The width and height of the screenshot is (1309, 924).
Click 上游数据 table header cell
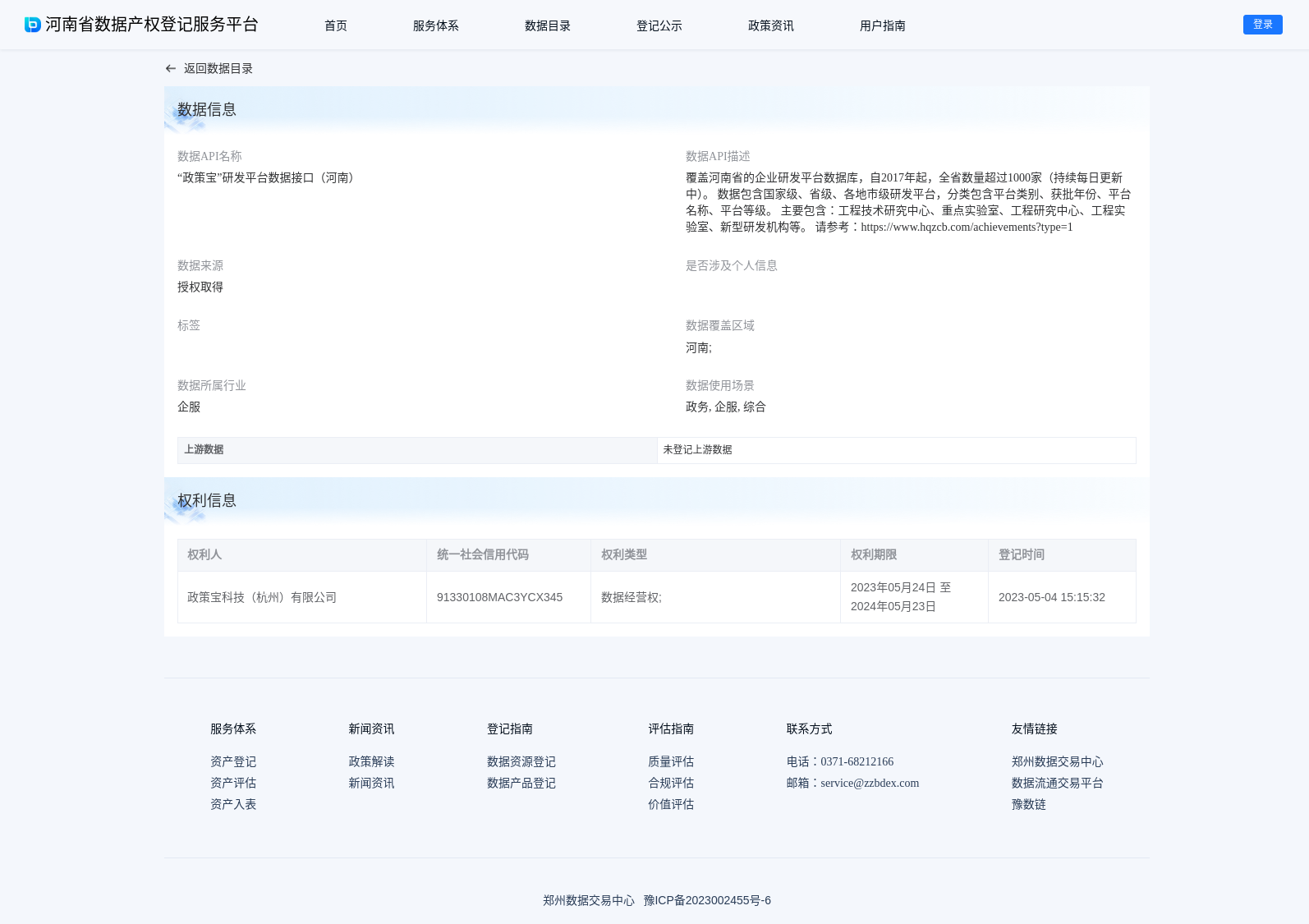point(417,450)
